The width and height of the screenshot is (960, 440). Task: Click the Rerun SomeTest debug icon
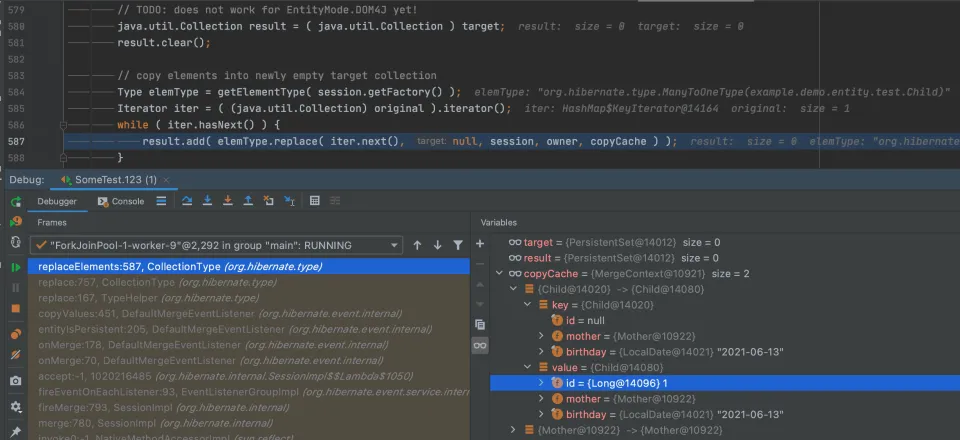[16, 201]
